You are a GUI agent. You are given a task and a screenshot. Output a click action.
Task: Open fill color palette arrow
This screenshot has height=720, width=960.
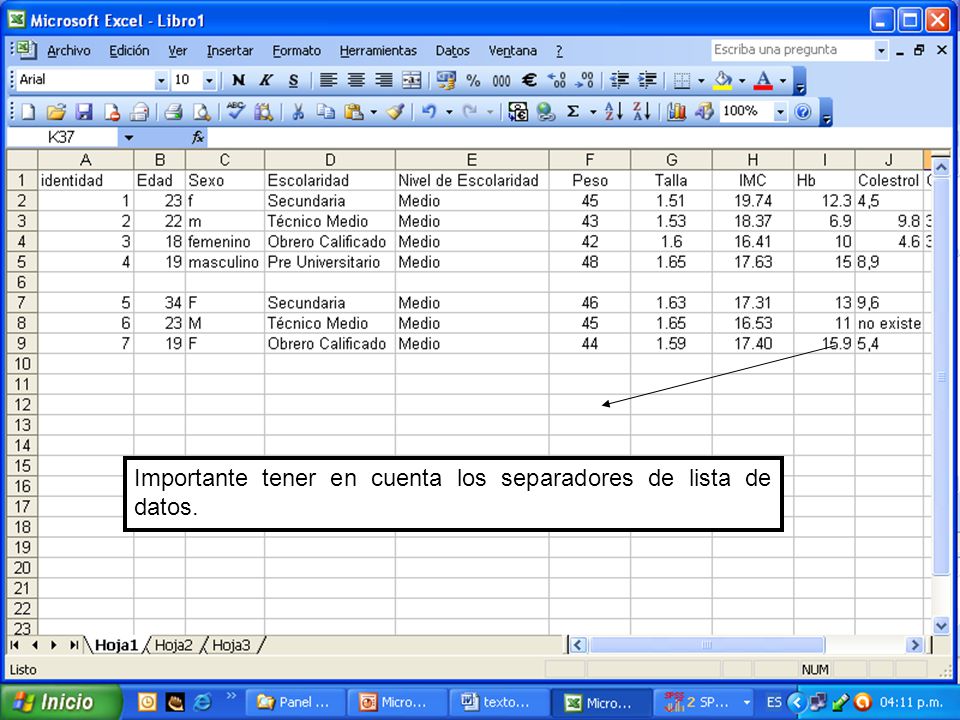click(x=742, y=80)
